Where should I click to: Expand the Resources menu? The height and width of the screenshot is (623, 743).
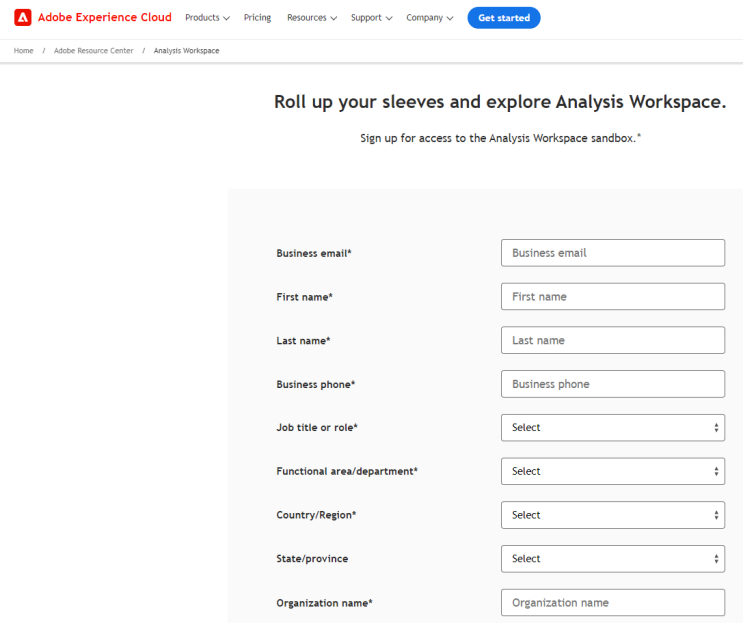[312, 18]
